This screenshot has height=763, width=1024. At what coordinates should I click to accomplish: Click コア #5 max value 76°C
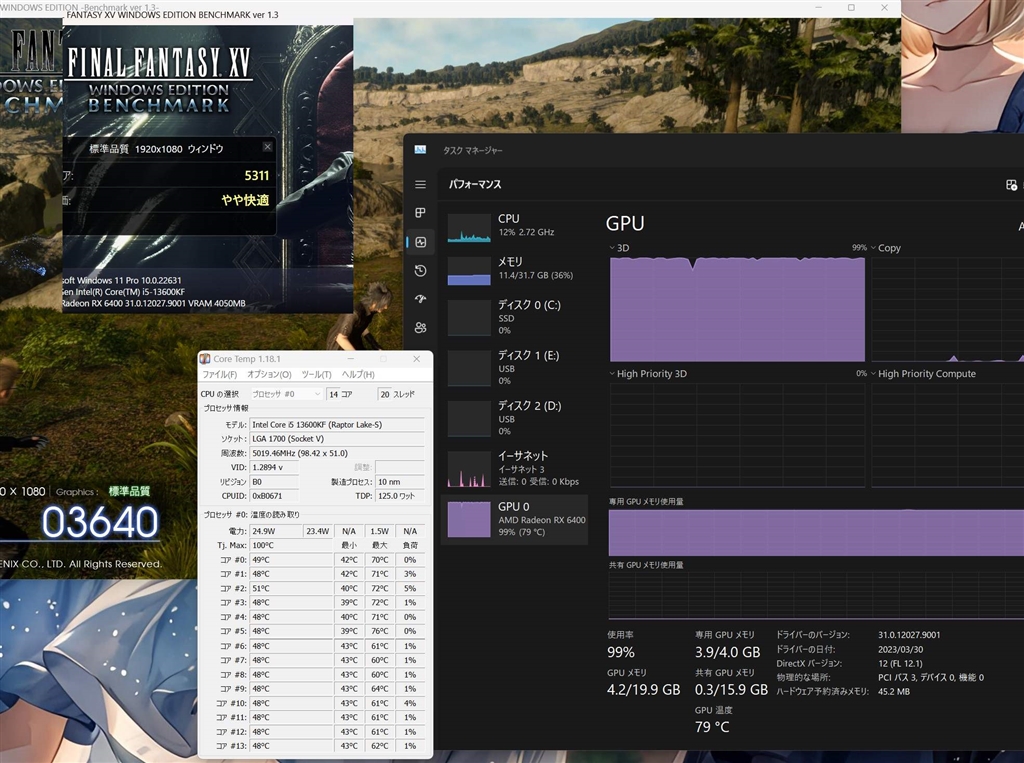tap(380, 631)
